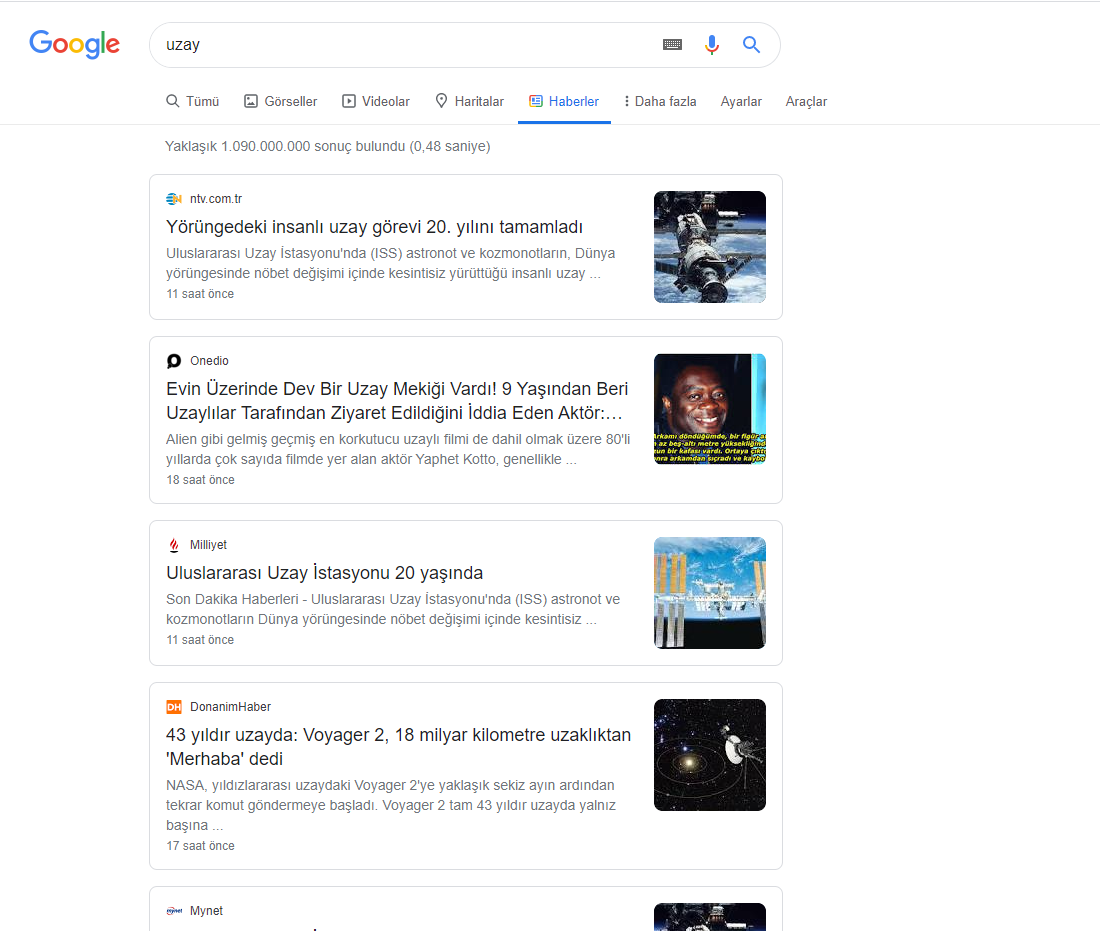Switch to the Videolar tab
Screen dimensions: 1100x931
tap(375, 102)
